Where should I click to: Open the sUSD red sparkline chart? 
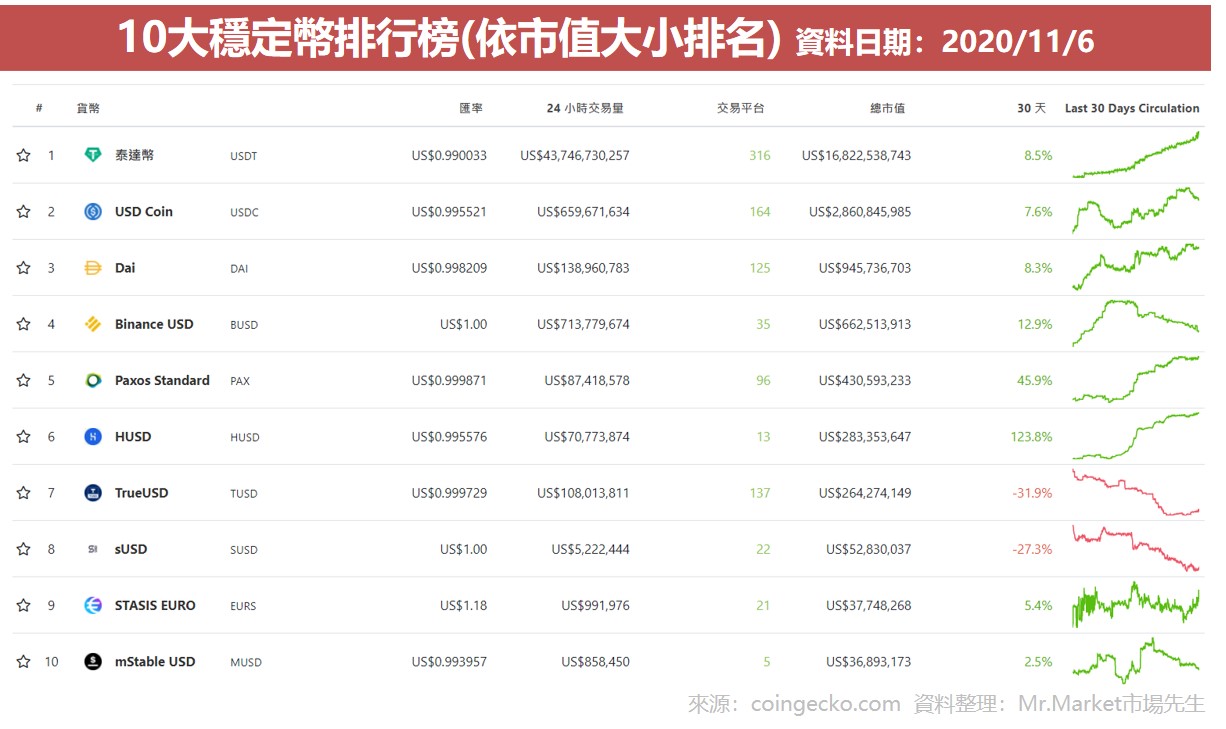(x=1136, y=549)
